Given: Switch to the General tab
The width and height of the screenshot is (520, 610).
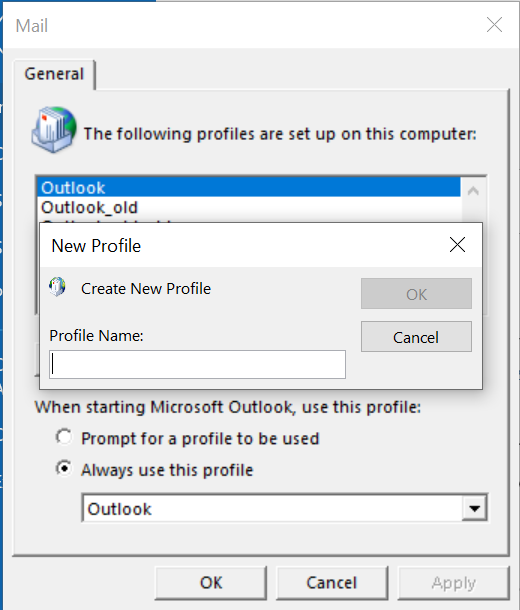Looking at the screenshot, I should 54,74.
